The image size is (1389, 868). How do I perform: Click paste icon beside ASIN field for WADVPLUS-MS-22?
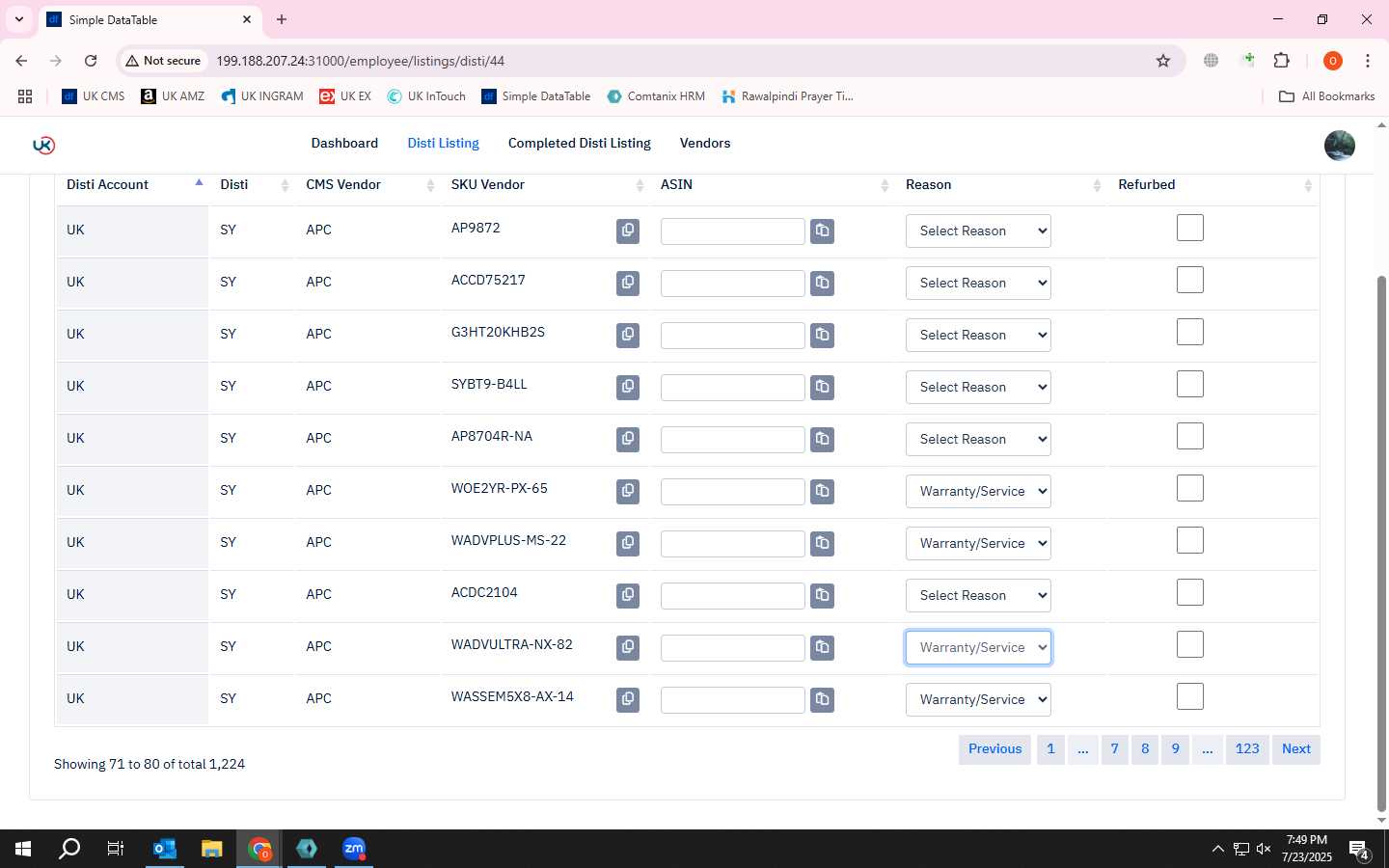click(822, 543)
